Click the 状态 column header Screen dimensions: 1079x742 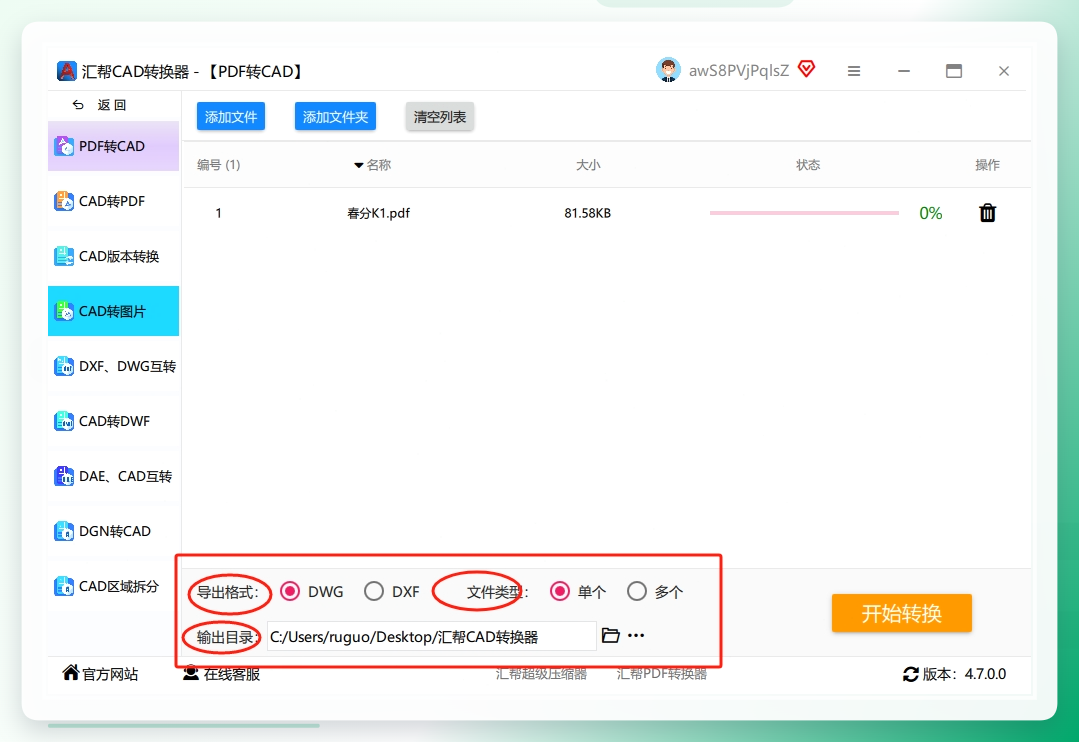pyautogui.click(x=808, y=165)
